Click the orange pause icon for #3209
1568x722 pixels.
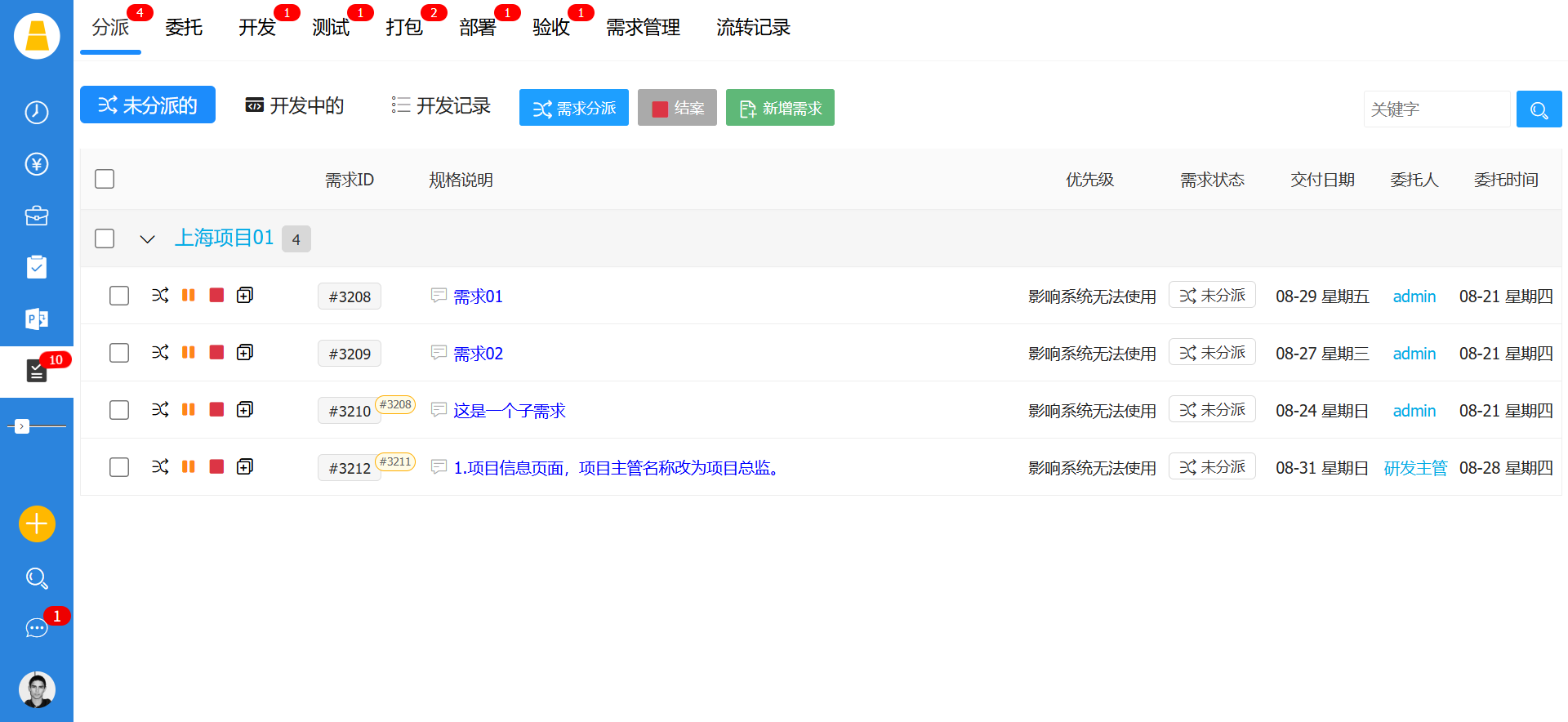coord(189,352)
